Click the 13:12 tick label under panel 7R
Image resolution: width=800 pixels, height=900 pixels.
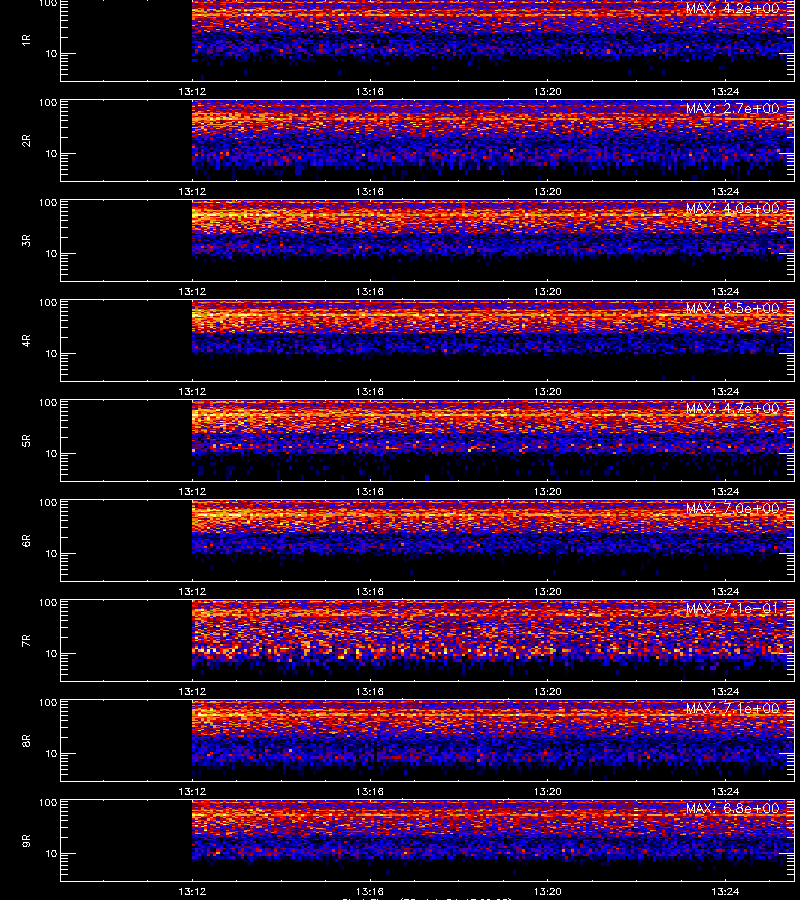[x=192, y=692]
